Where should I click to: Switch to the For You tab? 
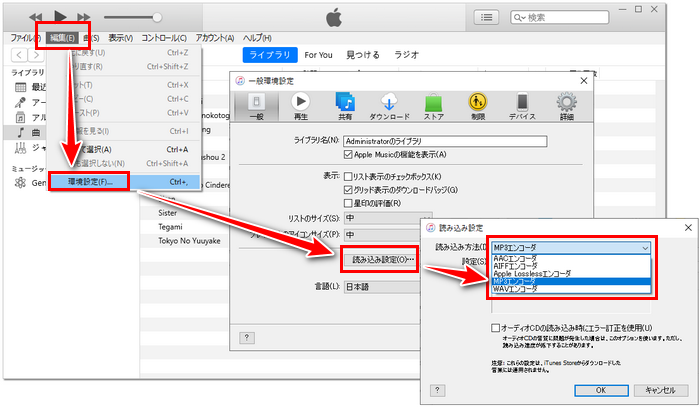click(x=318, y=55)
